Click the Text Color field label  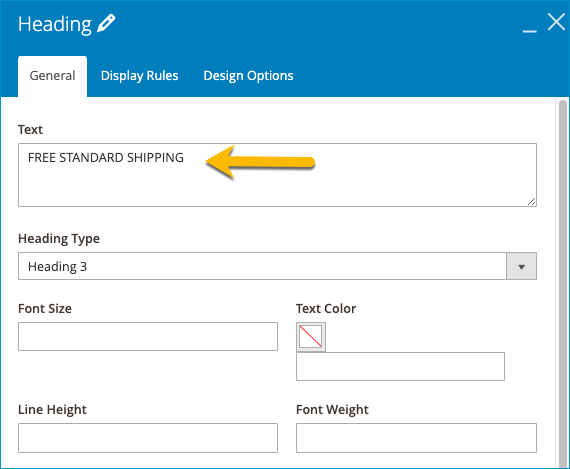click(x=326, y=308)
